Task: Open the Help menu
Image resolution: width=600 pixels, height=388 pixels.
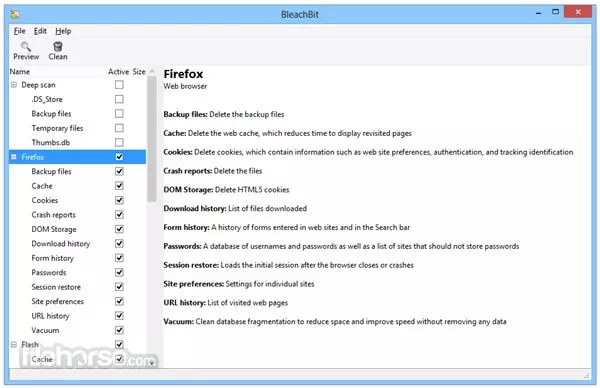Action: point(63,31)
